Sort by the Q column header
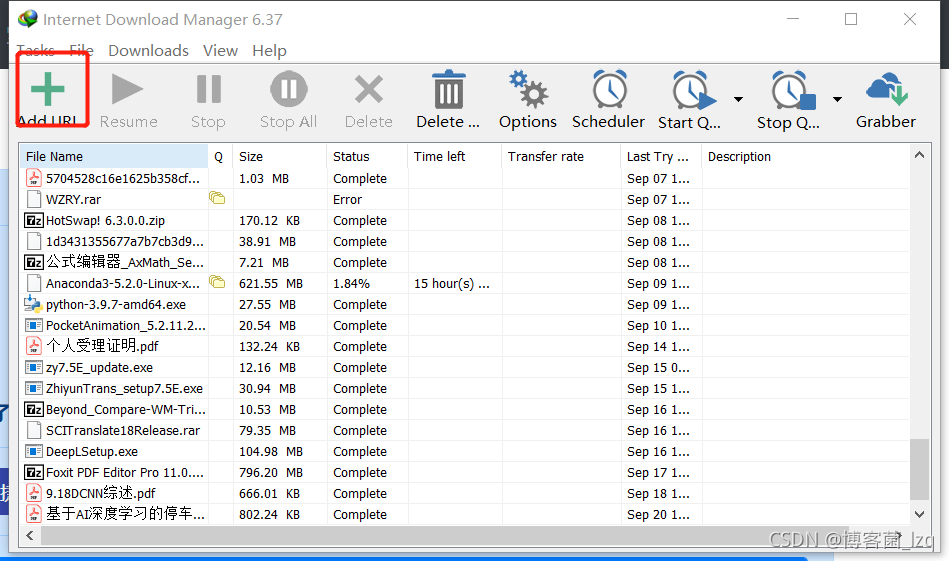949x561 pixels. pos(220,156)
